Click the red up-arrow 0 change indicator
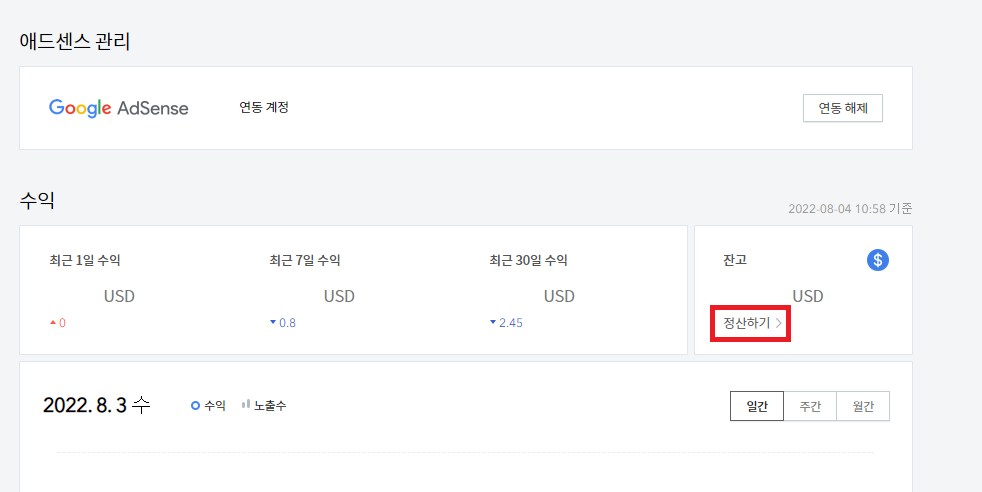 tap(58, 323)
